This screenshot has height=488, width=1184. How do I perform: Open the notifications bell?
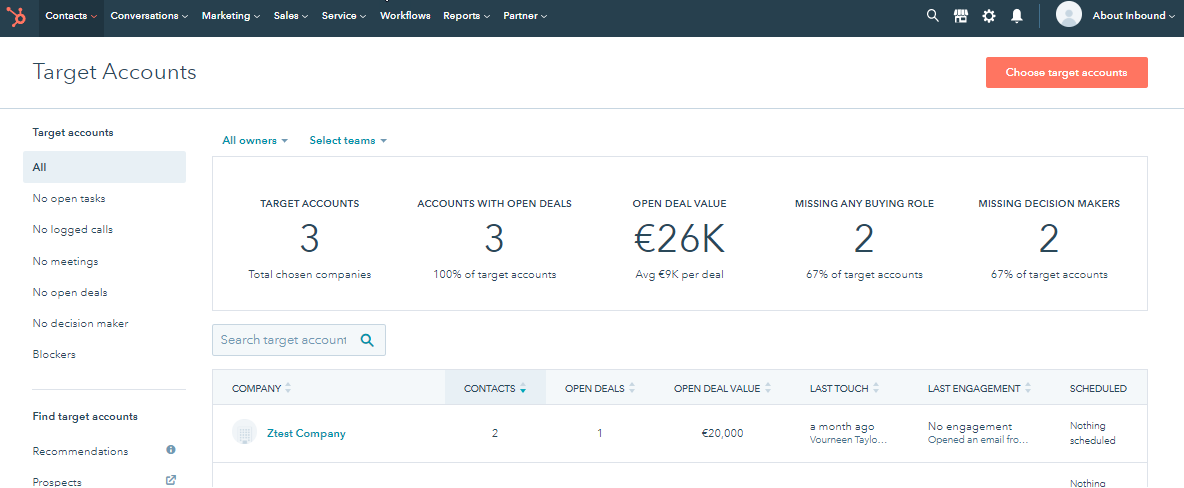1017,16
